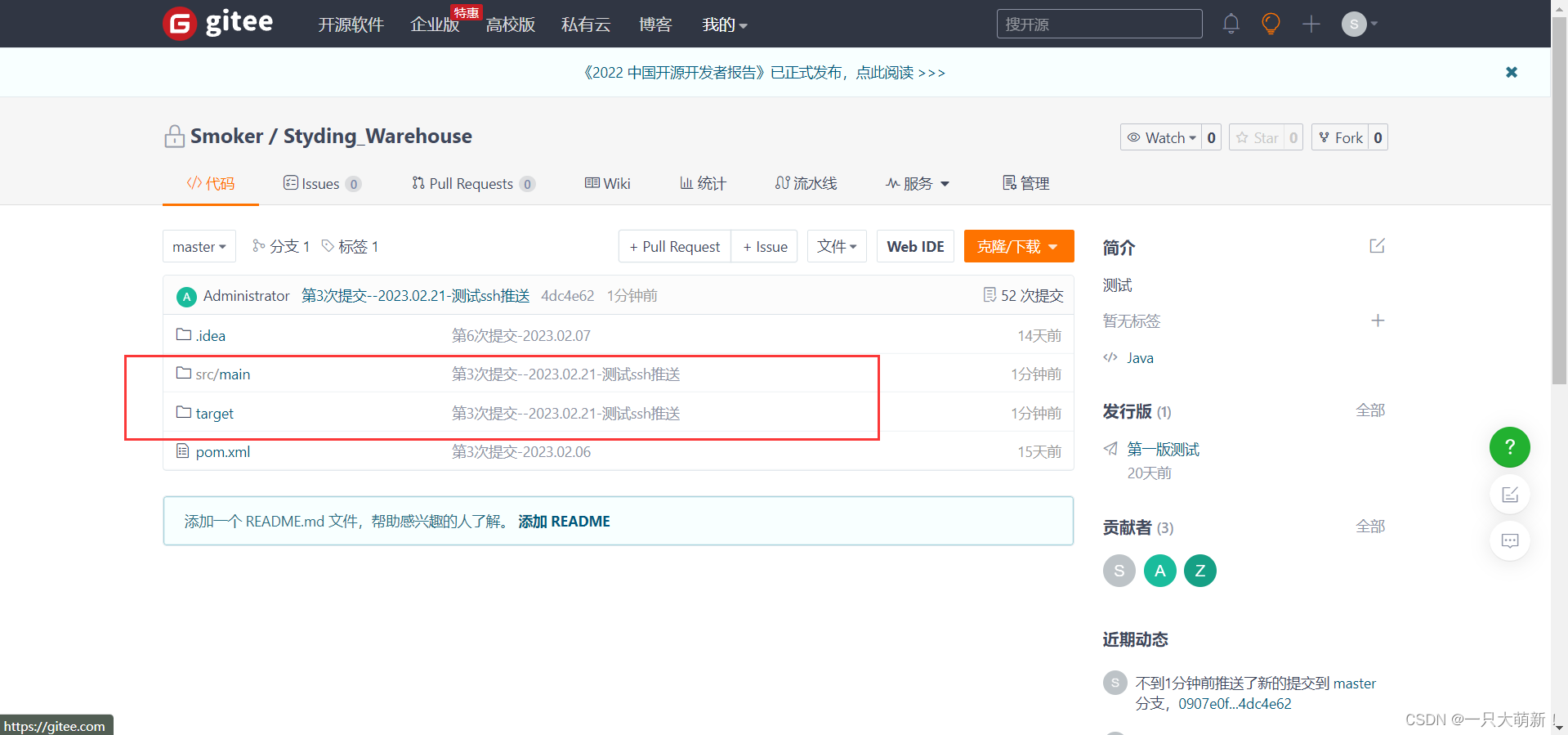
Task: Click the private repository lock icon
Action: tap(174, 136)
